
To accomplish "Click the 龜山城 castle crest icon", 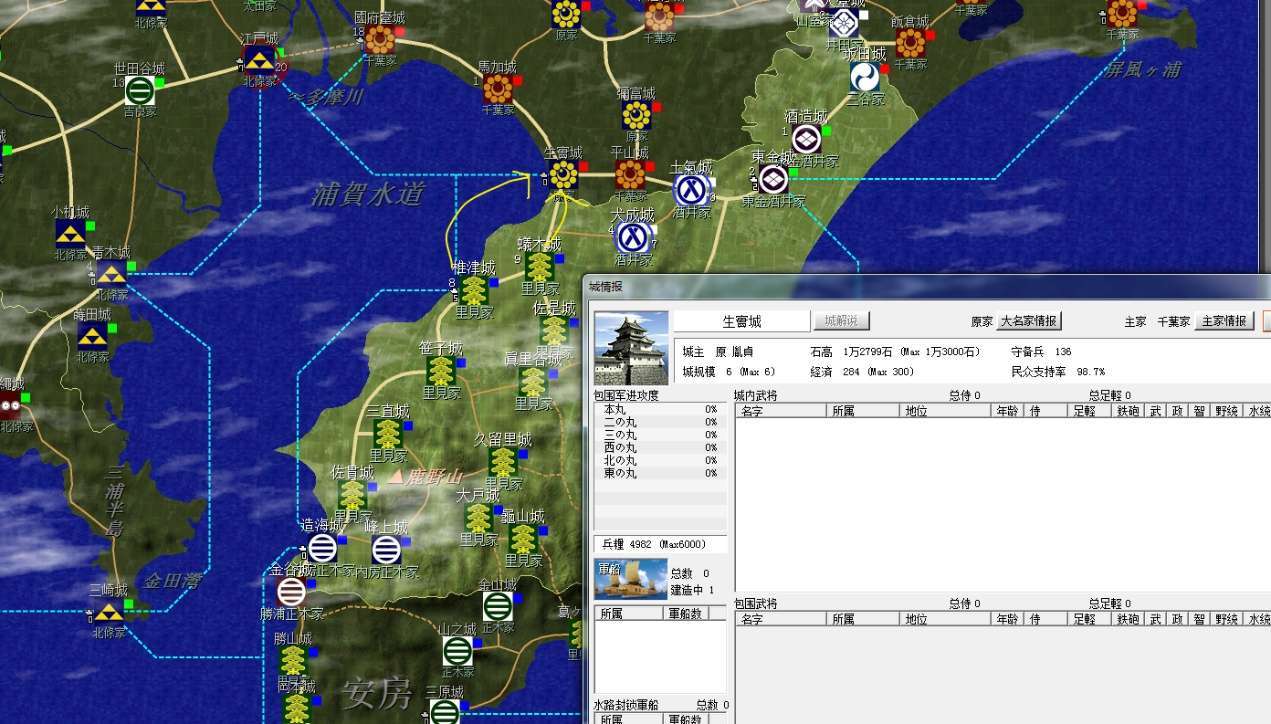I will click(522, 539).
